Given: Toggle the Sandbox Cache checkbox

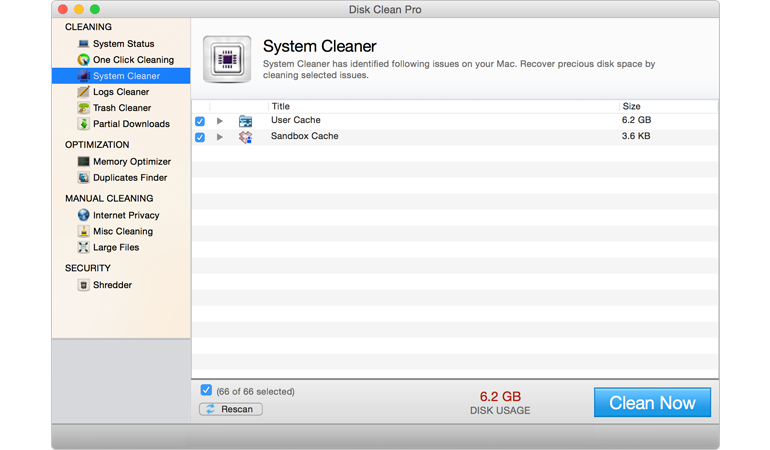Looking at the screenshot, I should 200,137.
